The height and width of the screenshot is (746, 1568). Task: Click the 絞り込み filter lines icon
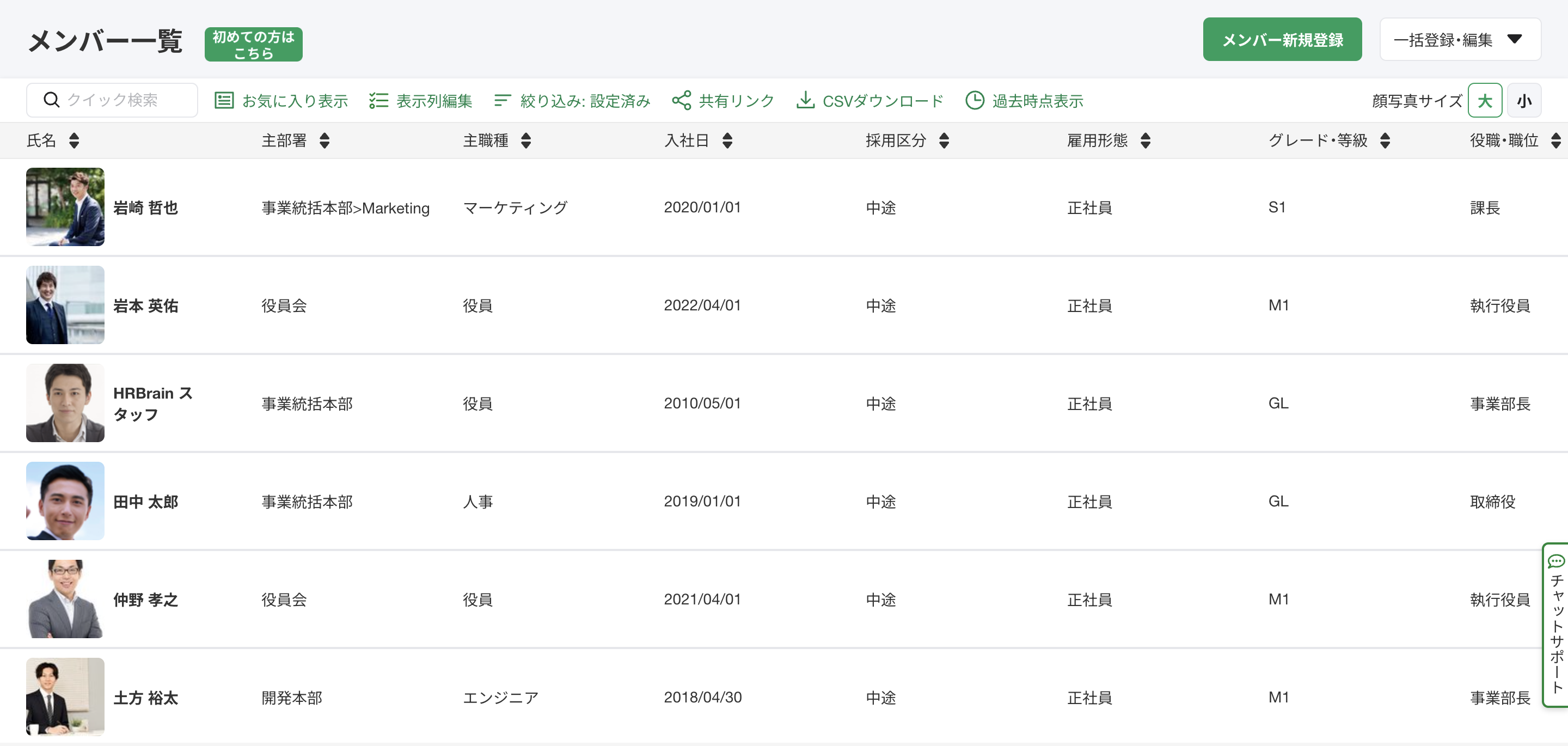pos(502,101)
